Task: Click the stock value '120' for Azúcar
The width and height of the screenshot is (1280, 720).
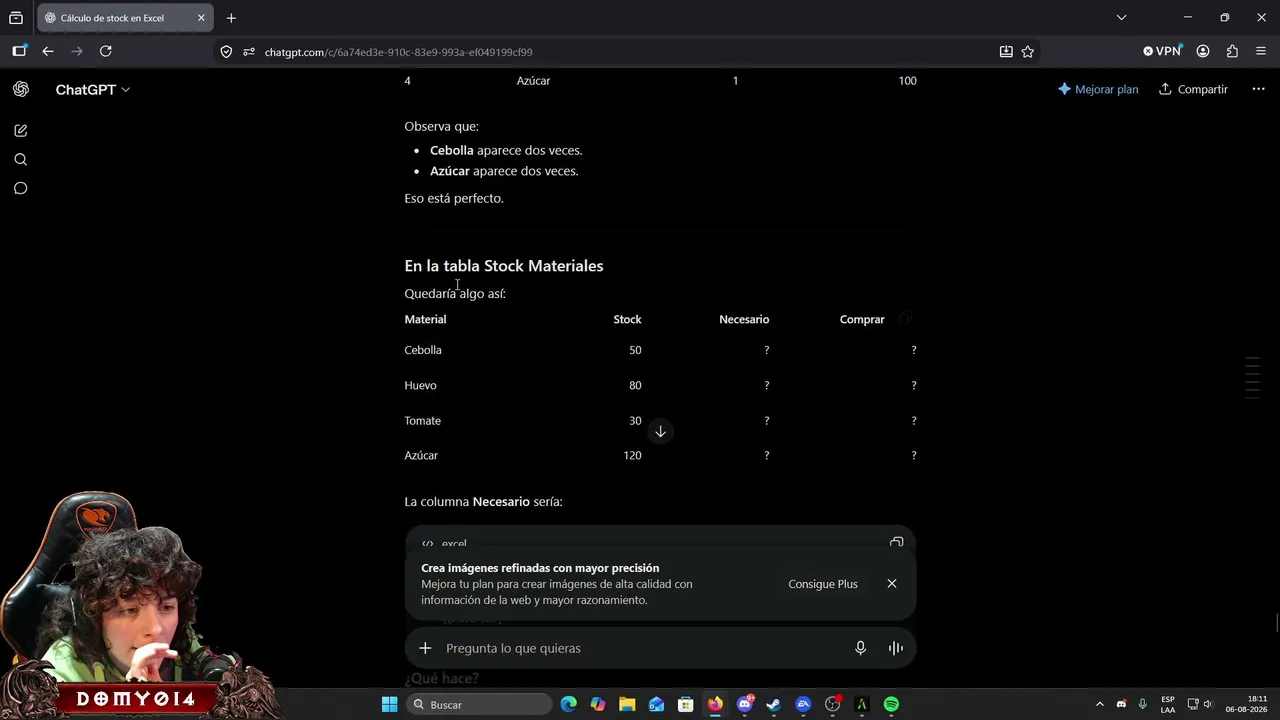Action: 632,455
